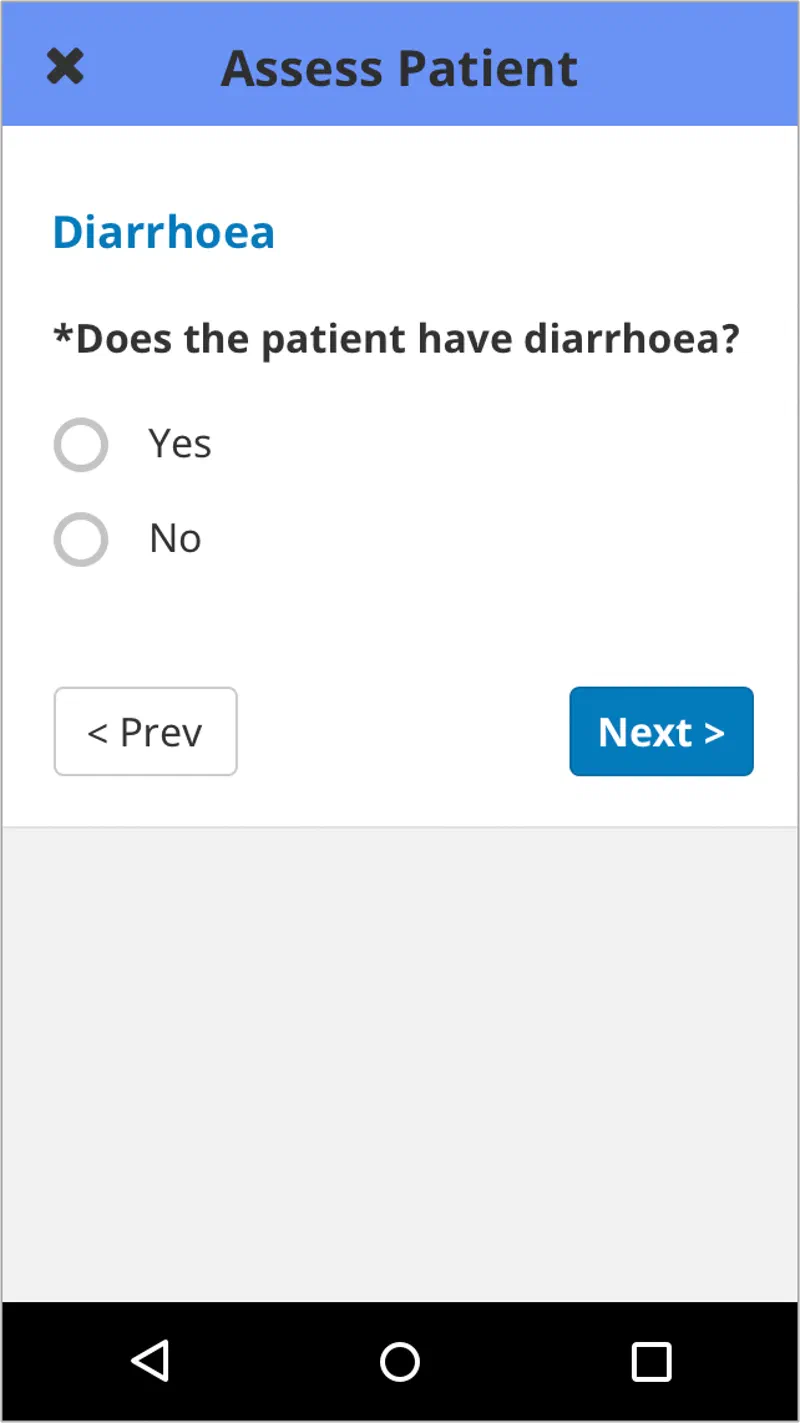Click the blue Diarrhoea section heading
The width and height of the screenshot is (800, 1423).
point(163,232)
